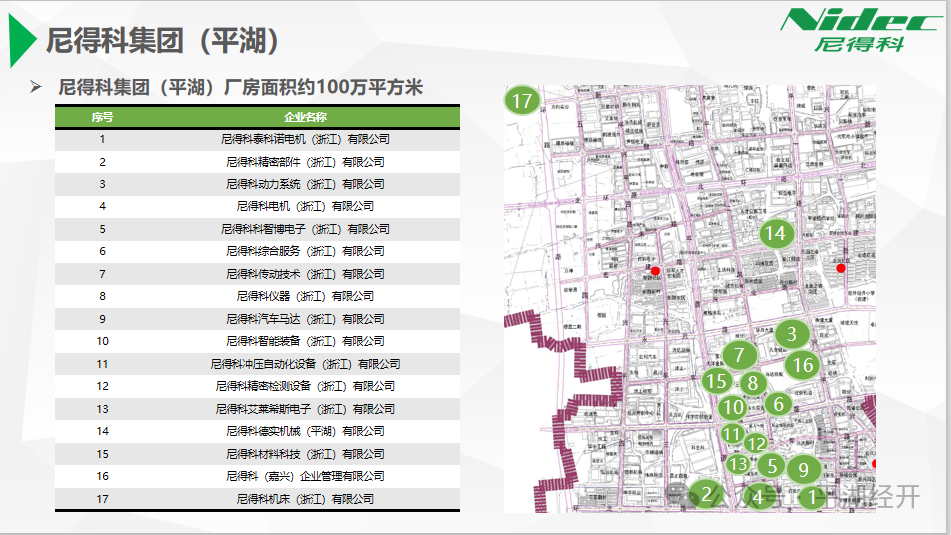951x535 pixels.
Task: Click the red dot right of marker 14
Action: [841, 268]
